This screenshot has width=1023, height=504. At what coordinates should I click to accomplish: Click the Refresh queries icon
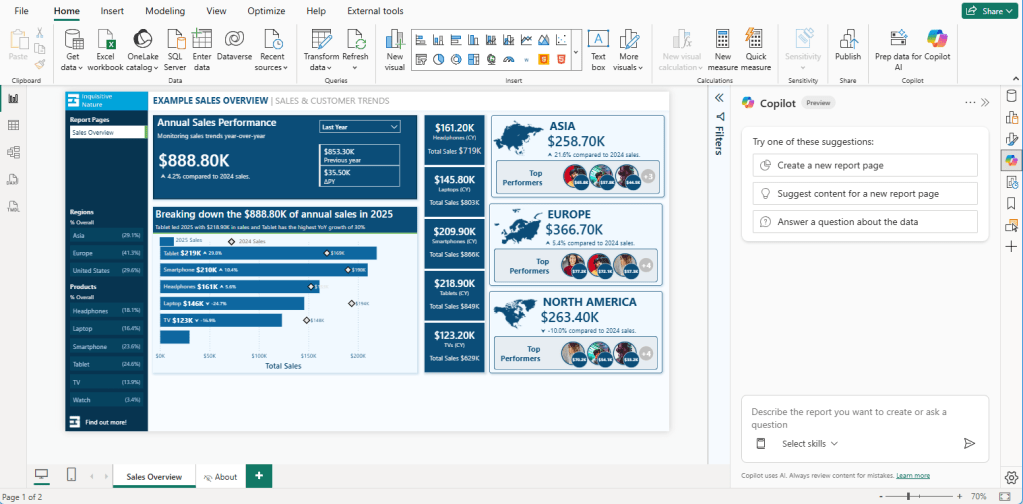coord(356,39)
